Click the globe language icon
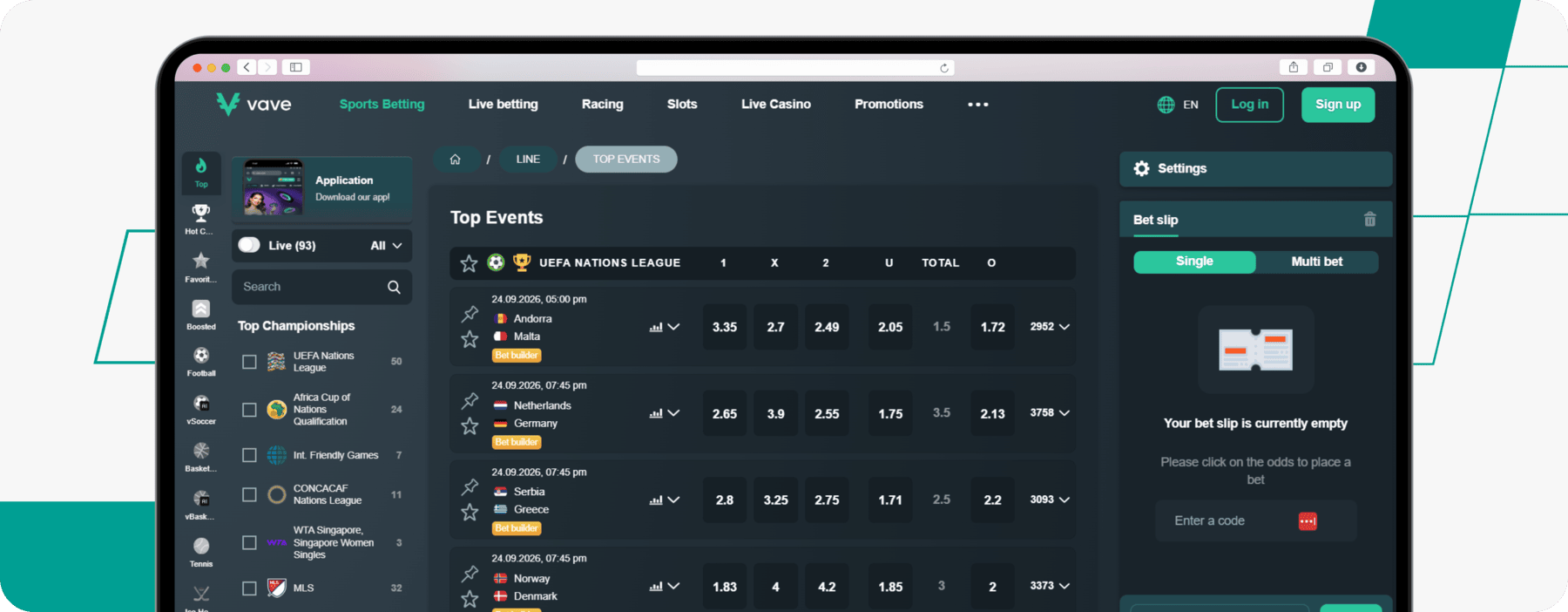The height and width of the screenshot is (612, 1568). pyautogui.click(x=1166, y=105)
